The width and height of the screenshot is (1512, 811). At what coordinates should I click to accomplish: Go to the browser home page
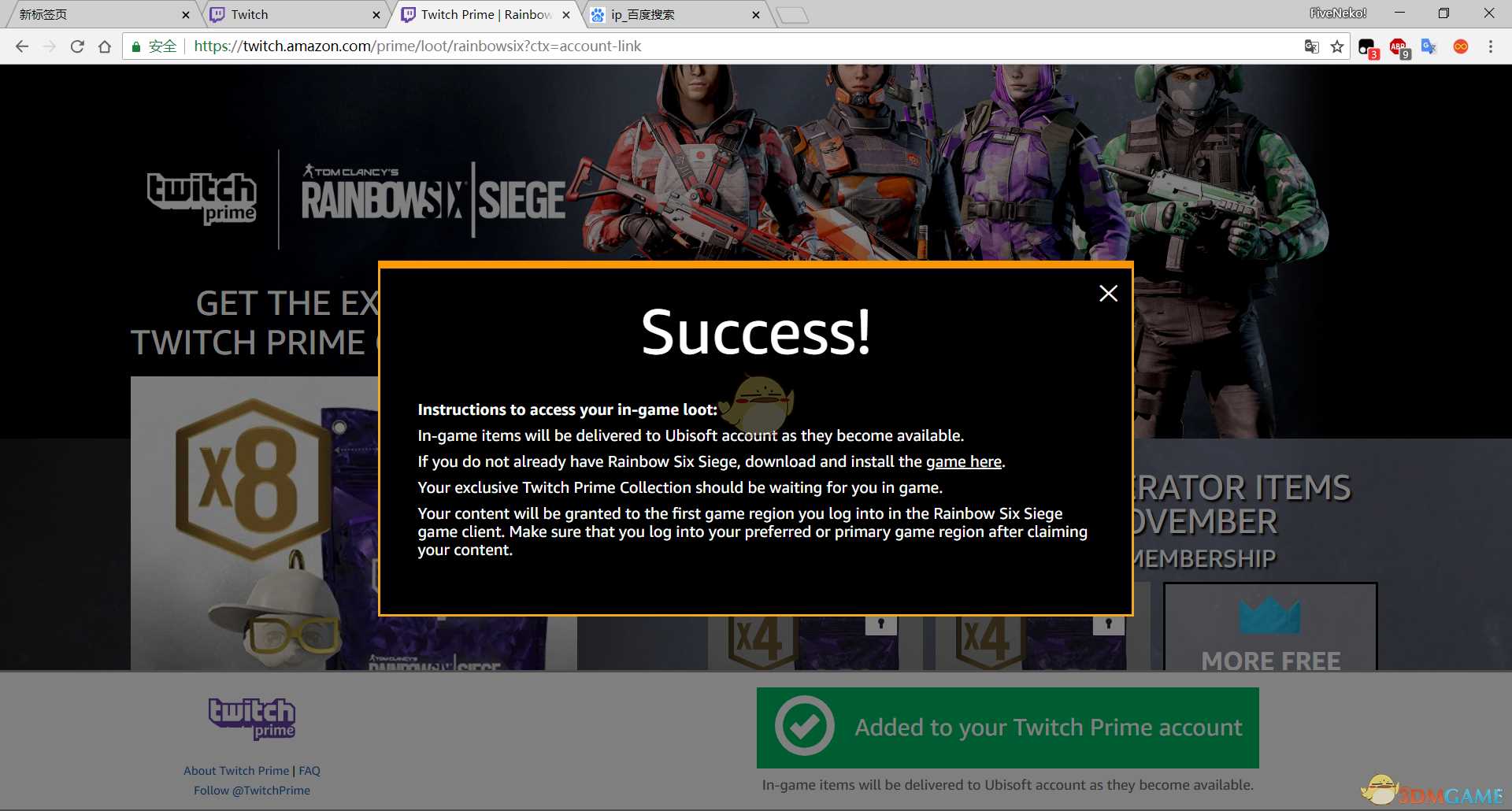105,46
